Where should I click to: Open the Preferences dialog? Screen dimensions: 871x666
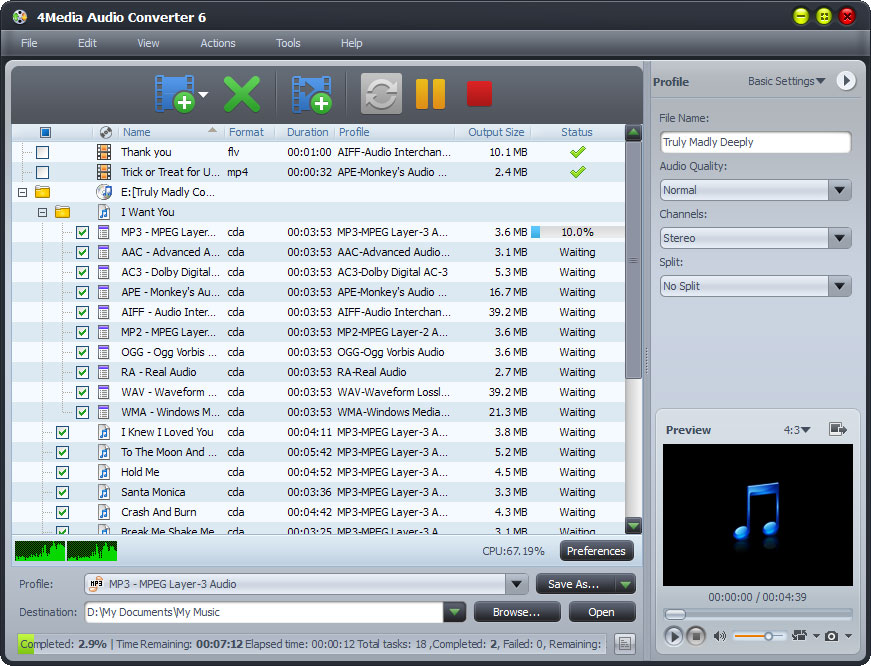click(596, 550)
